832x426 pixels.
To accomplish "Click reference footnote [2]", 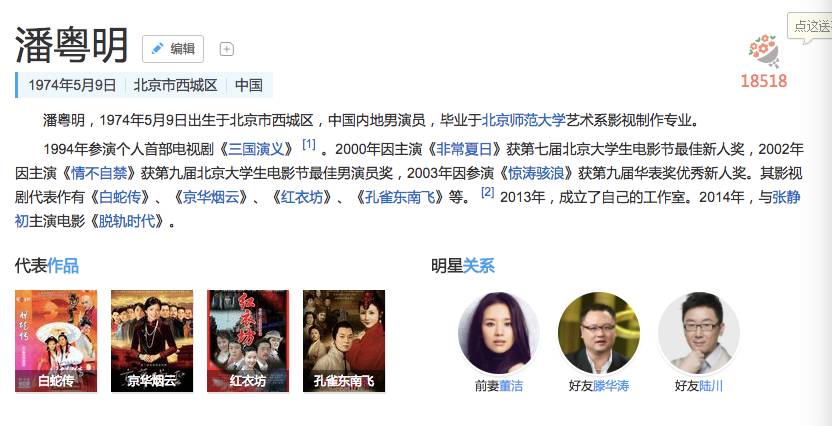I will click(x=488, y=192).
